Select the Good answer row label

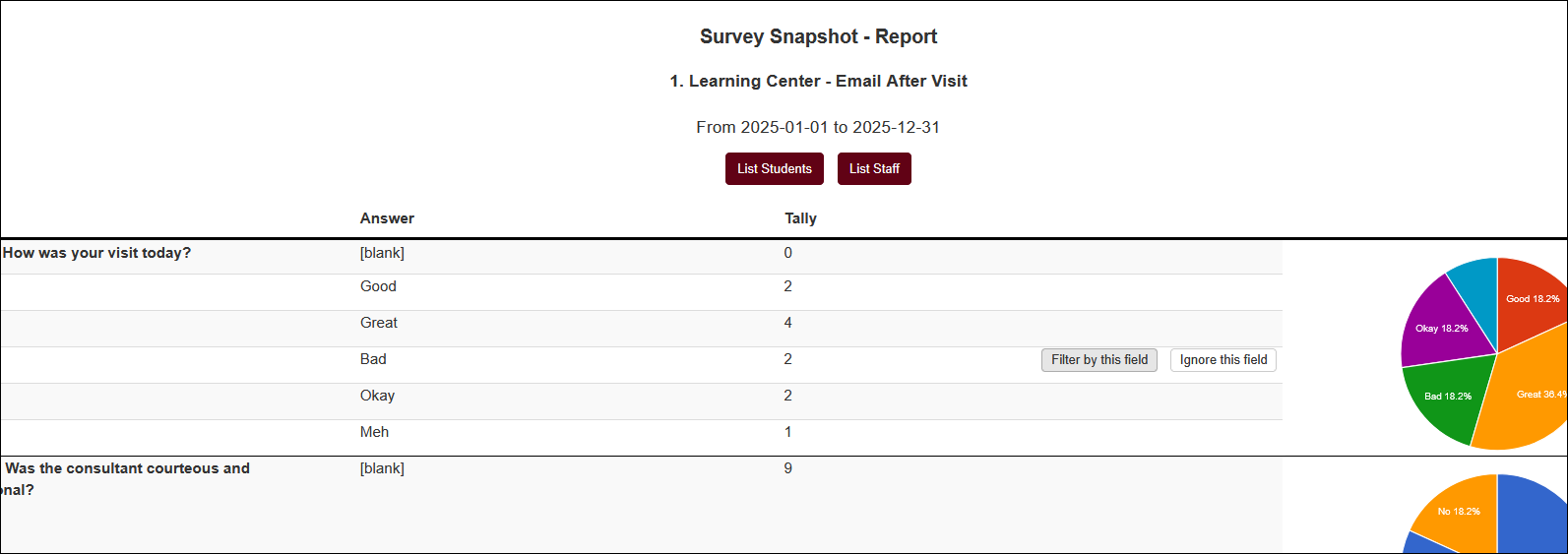(378, 286)
